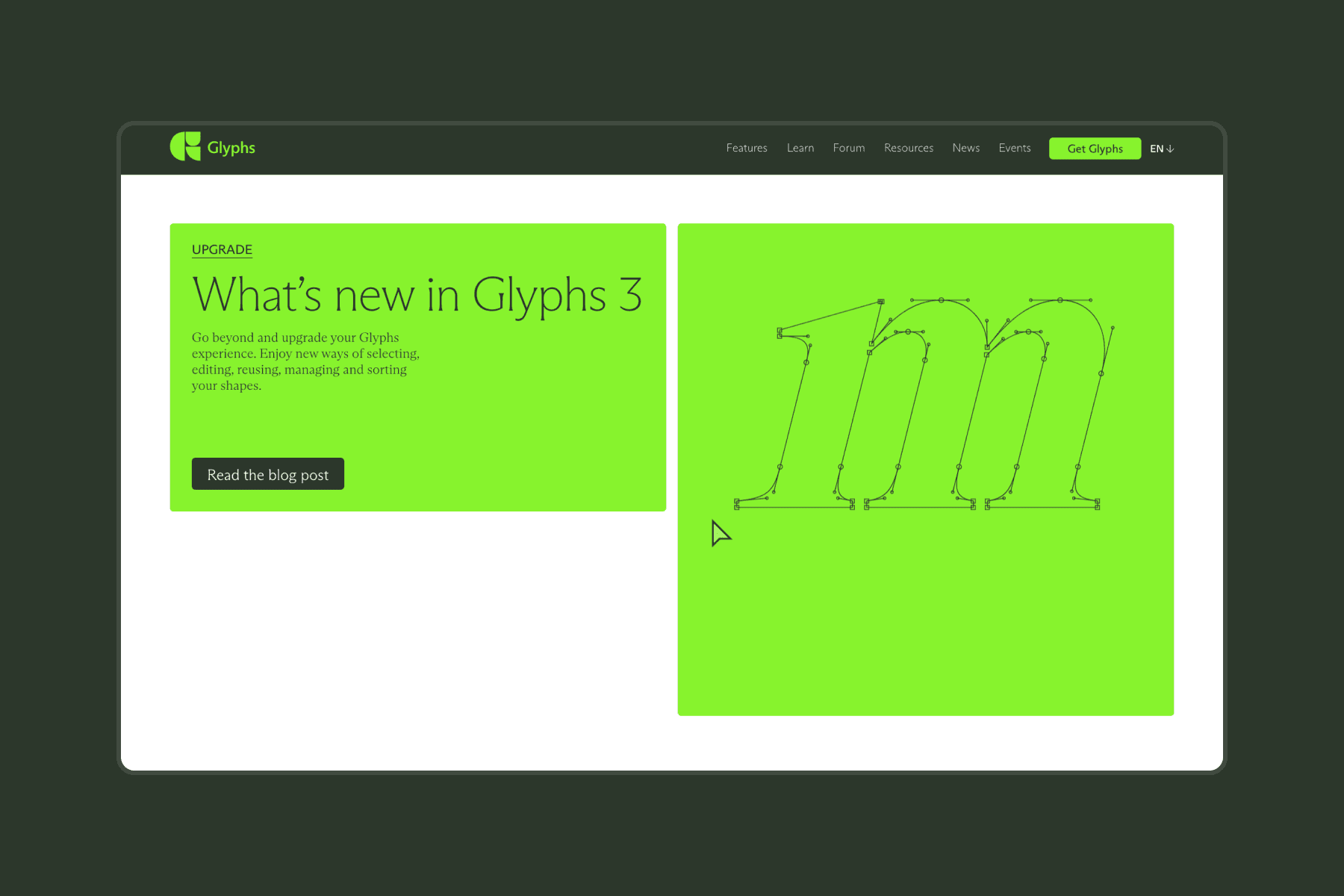Click the downward arrow next to EN
Image resolution: width=1344 pixels, height=896 pixels.
coord(1171,149)
